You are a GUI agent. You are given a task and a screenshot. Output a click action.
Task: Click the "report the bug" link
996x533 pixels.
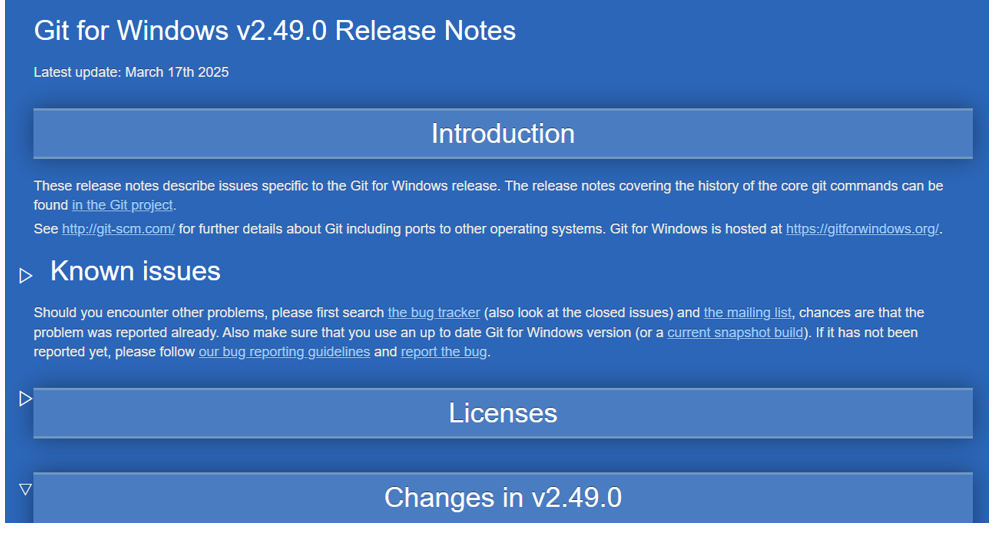444,352
